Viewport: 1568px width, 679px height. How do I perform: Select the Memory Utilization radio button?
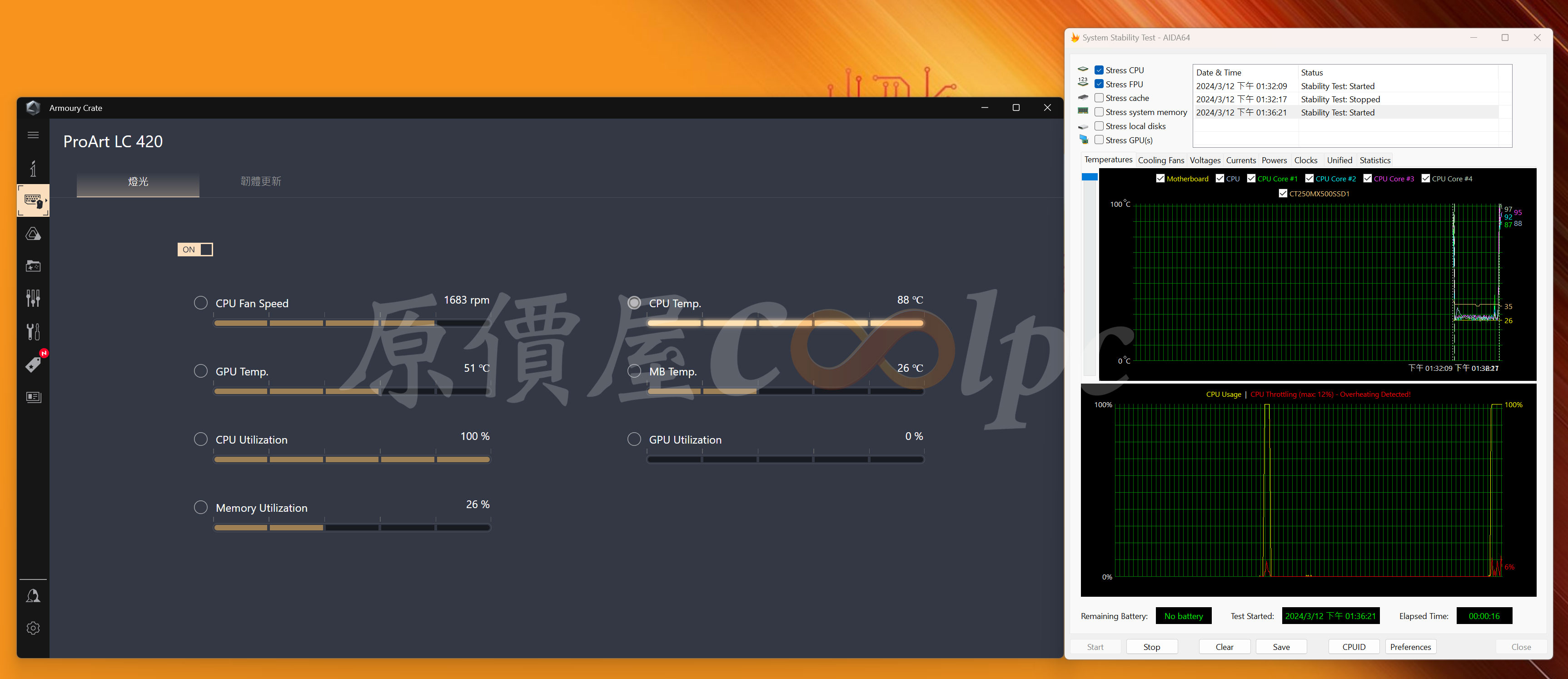click(200, 507)
